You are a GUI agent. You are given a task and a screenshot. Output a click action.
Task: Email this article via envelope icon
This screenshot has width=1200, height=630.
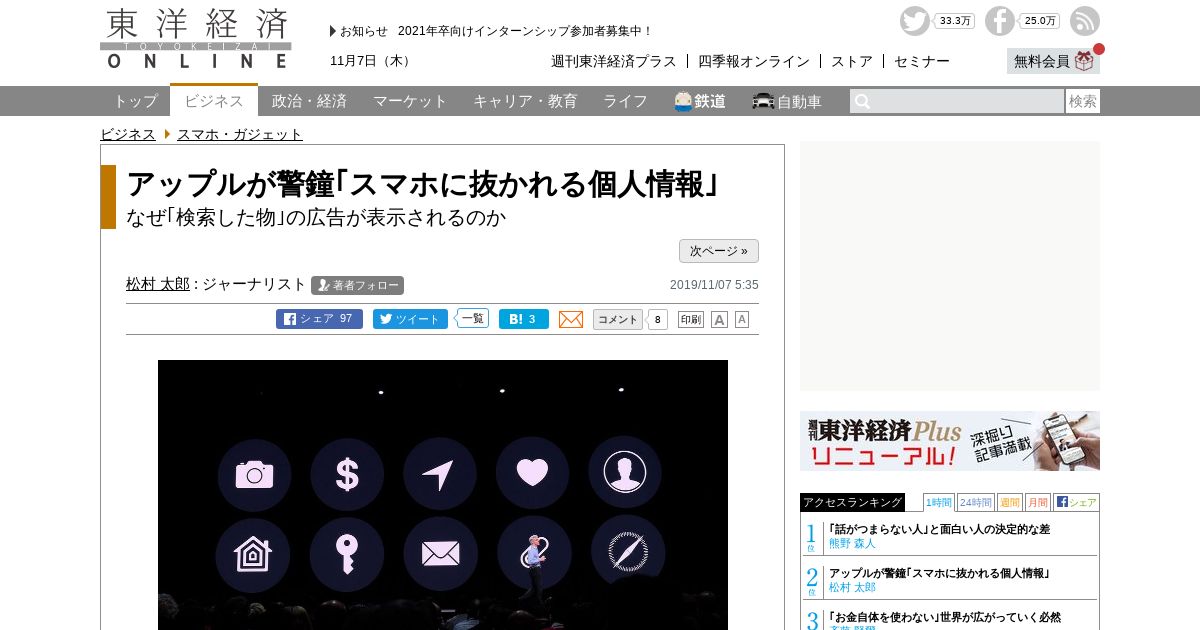click(x=571, y=319)
